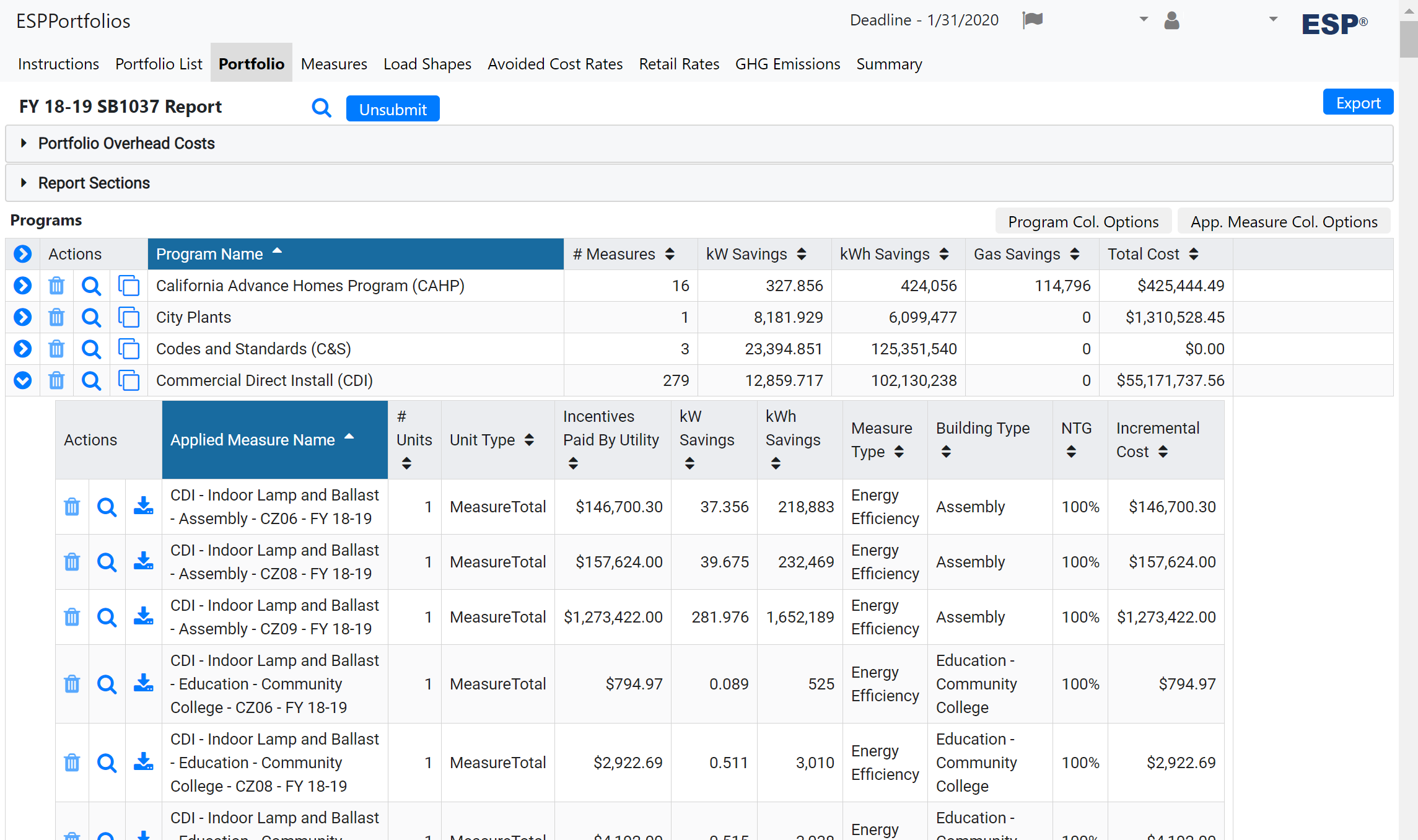1418x840 pixels.
Task: Sort measures by Applied Measure Name
Action: [275, 440]
